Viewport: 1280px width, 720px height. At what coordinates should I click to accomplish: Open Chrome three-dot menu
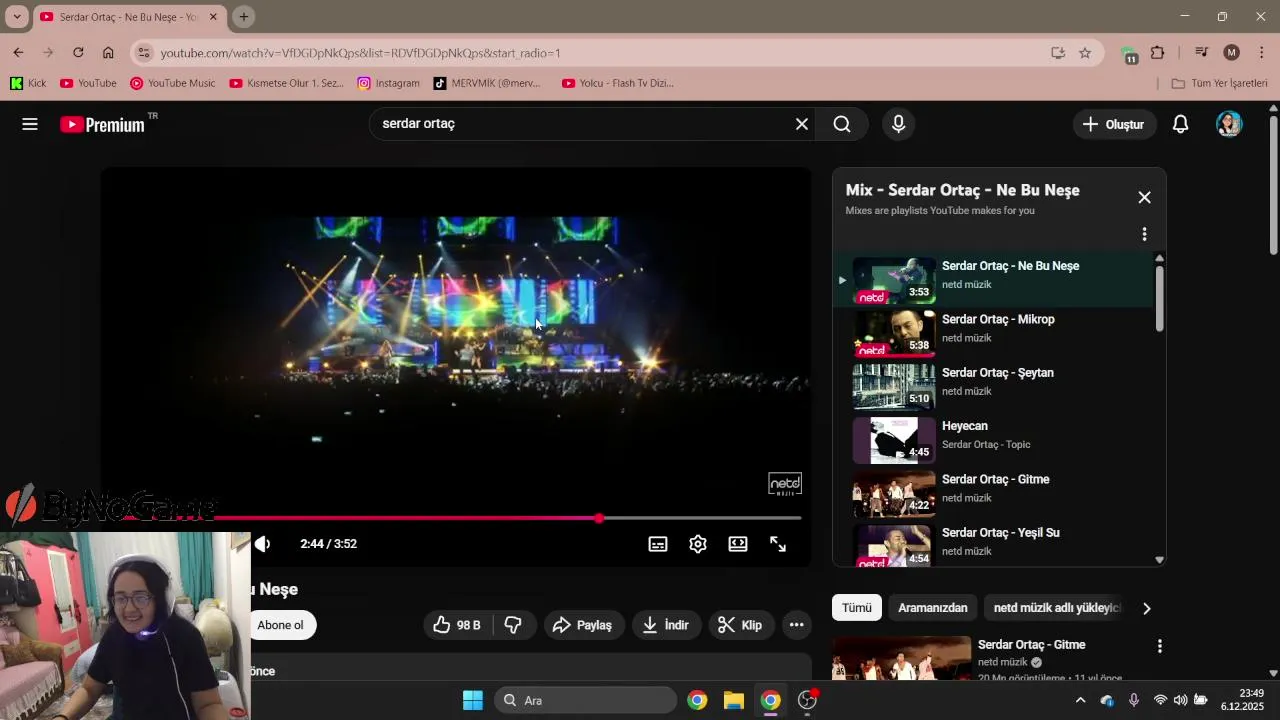tap(1261, 53)
